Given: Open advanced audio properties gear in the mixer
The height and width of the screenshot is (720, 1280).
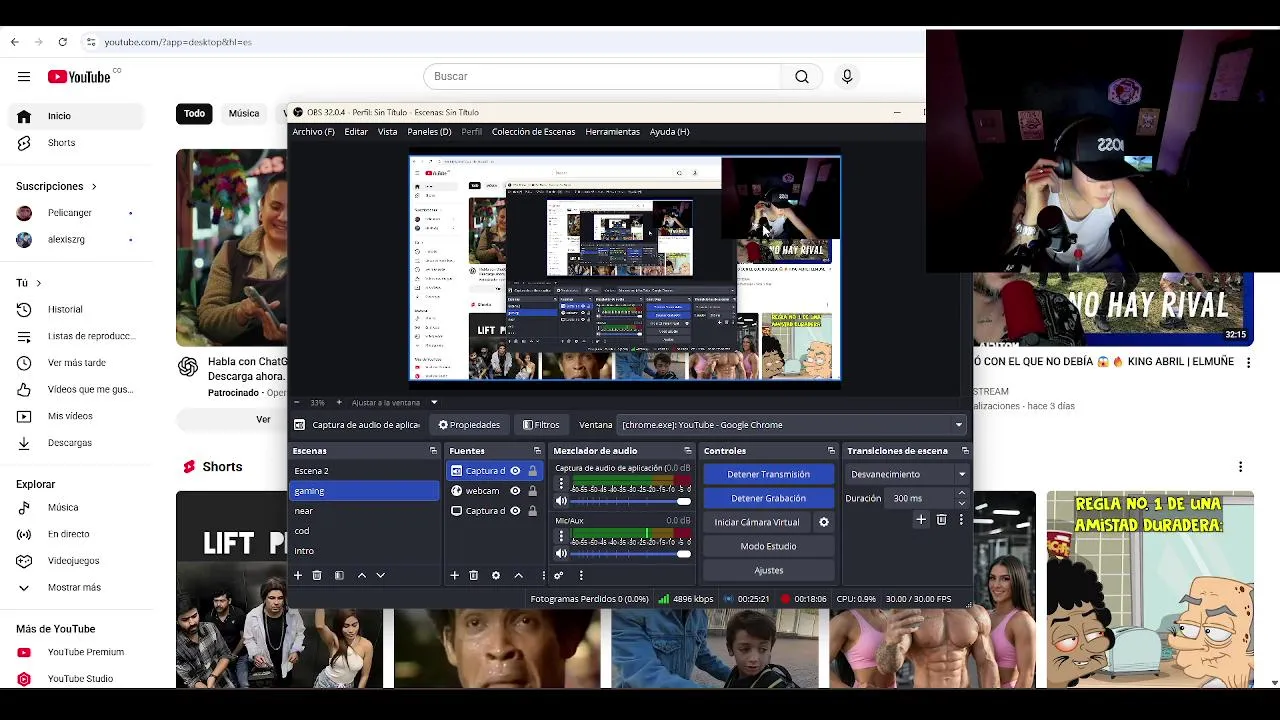Looking at the screenshot, I should click(559, 575).
